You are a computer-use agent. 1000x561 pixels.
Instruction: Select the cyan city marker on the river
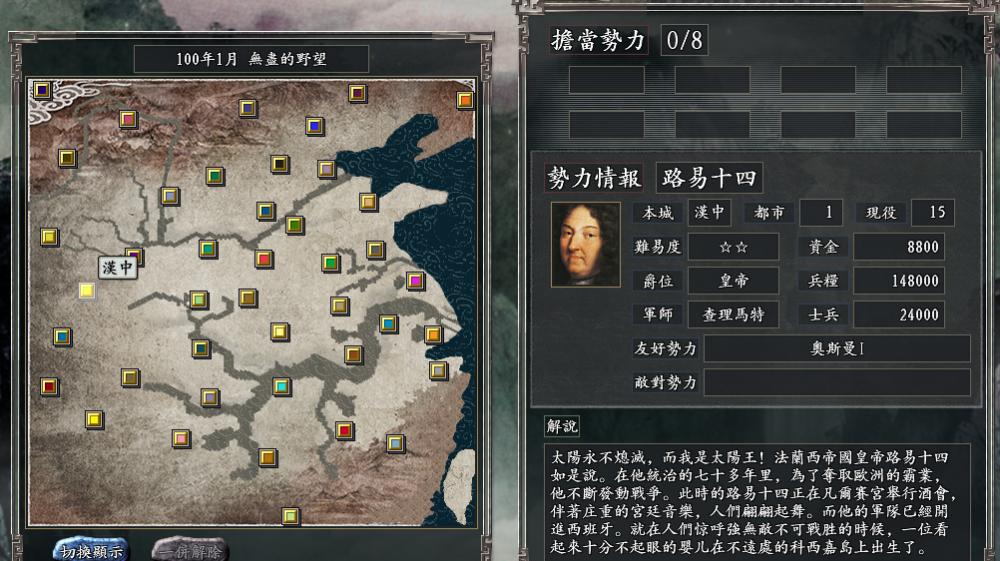point(281,386)
